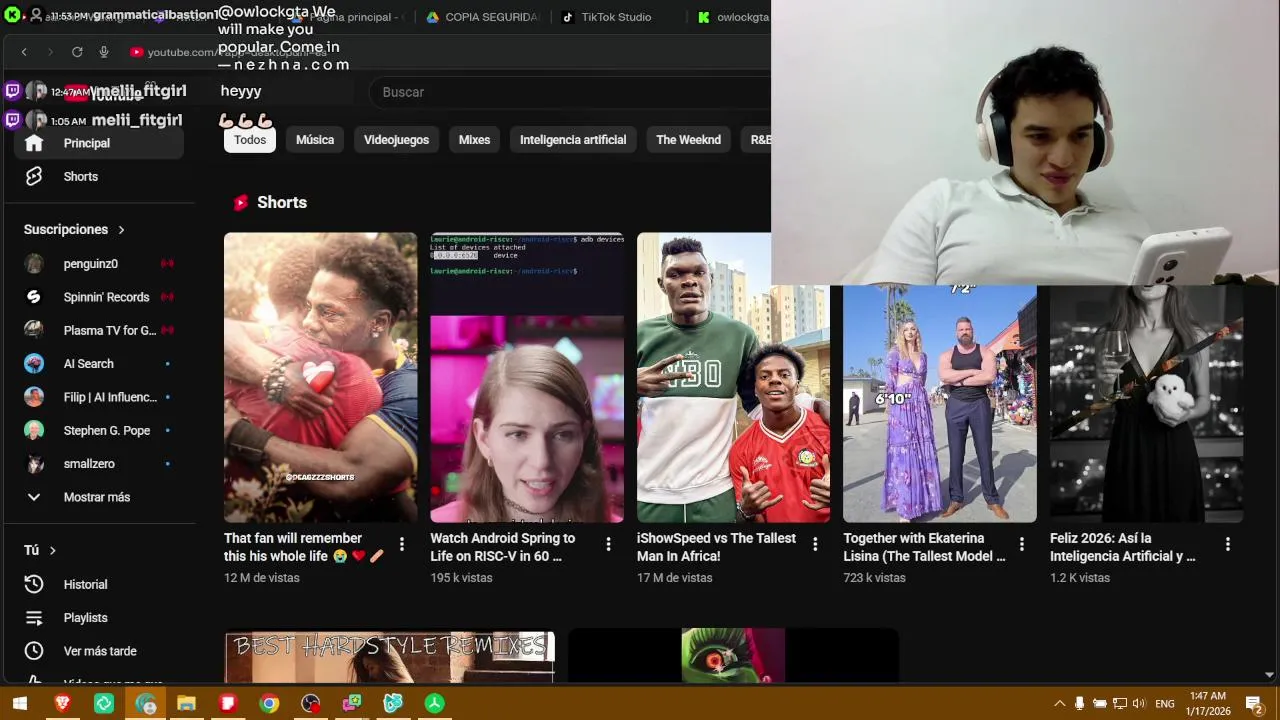Show hidden system tray icons
The height and width of the screenshot is (720, 1280).
pyautogui.click(x=1059, y=704)
